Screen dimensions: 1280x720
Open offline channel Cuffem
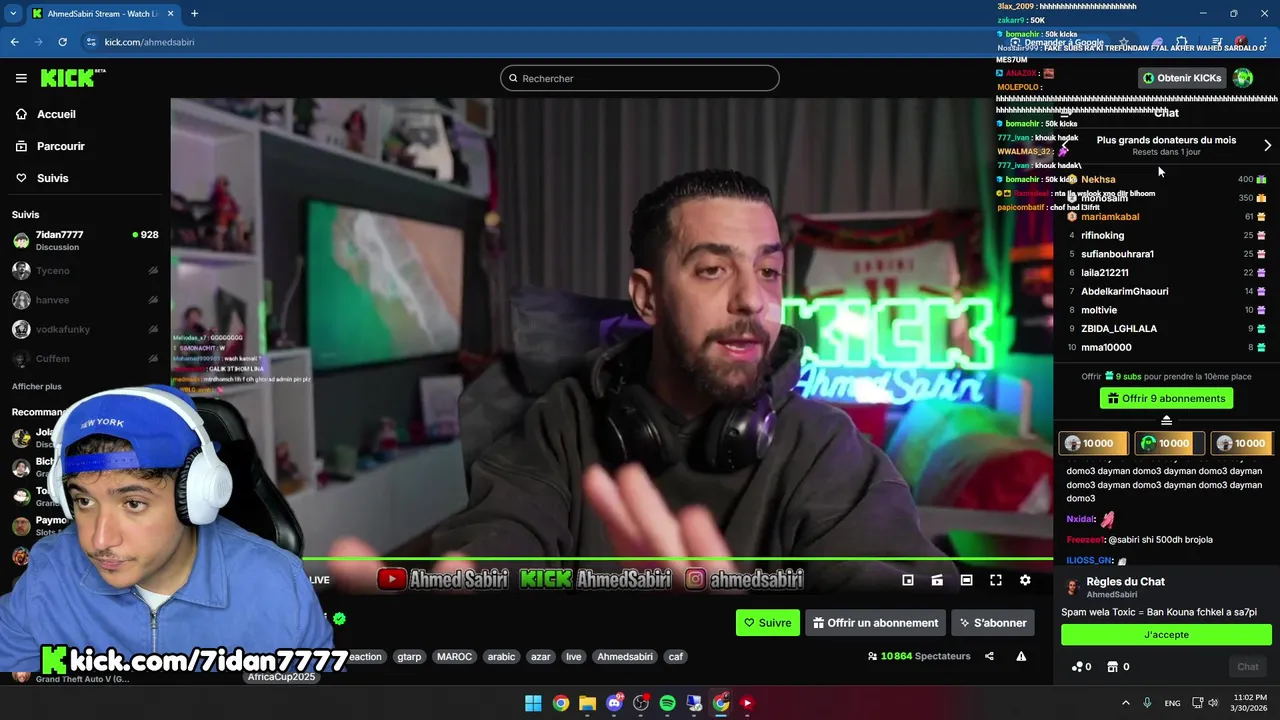(85, 358)
